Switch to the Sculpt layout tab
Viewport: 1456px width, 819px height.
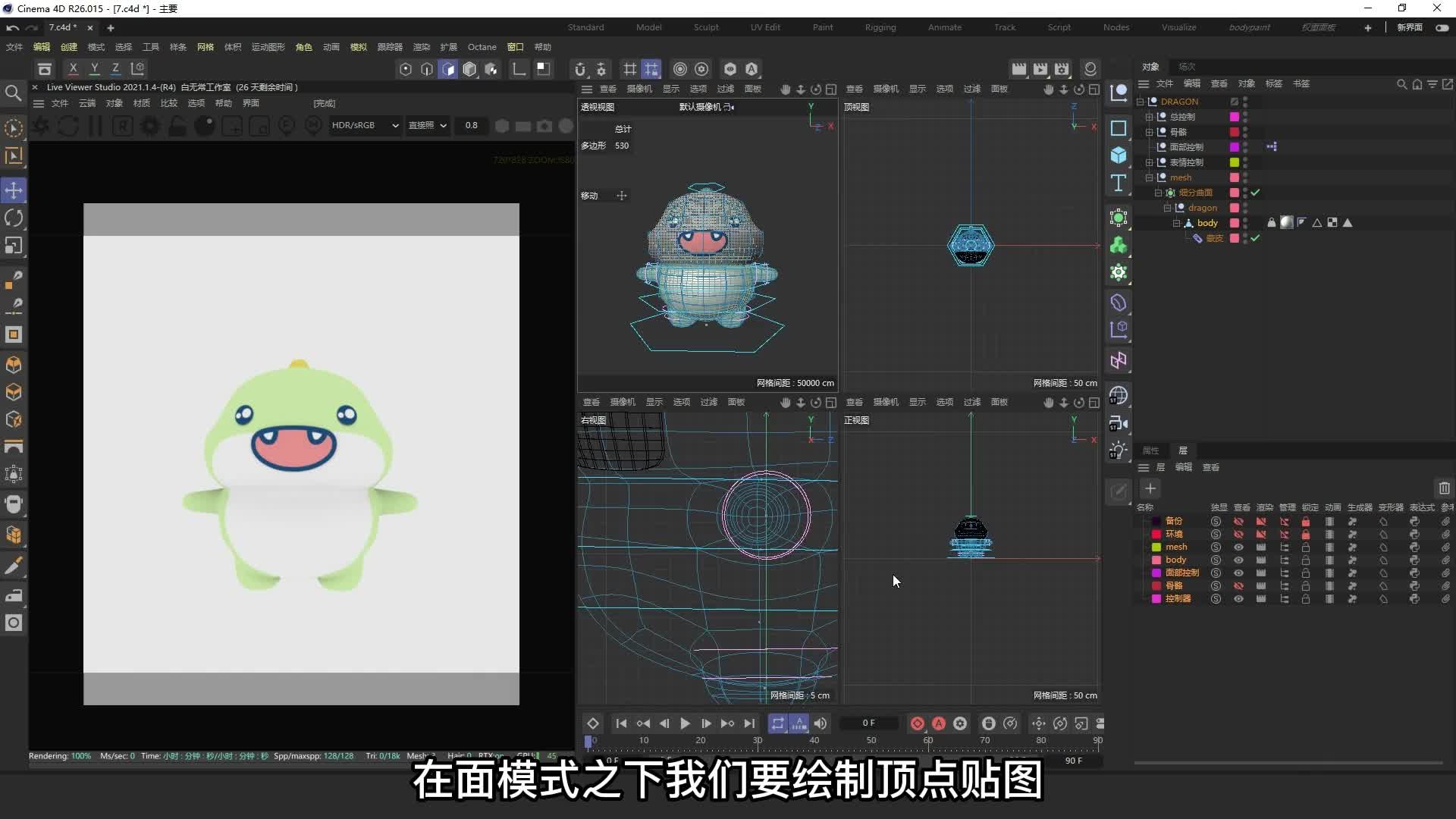[706, 27]
